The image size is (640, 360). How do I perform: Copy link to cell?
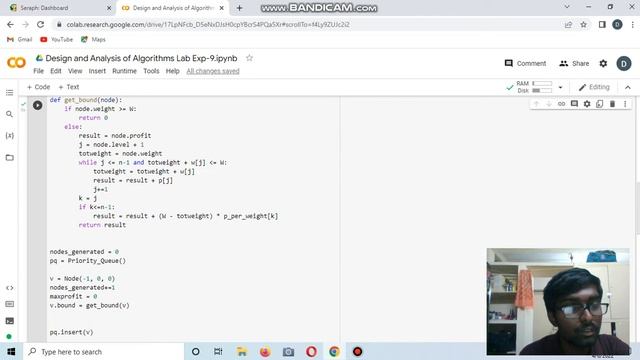(x=562, y=104)
